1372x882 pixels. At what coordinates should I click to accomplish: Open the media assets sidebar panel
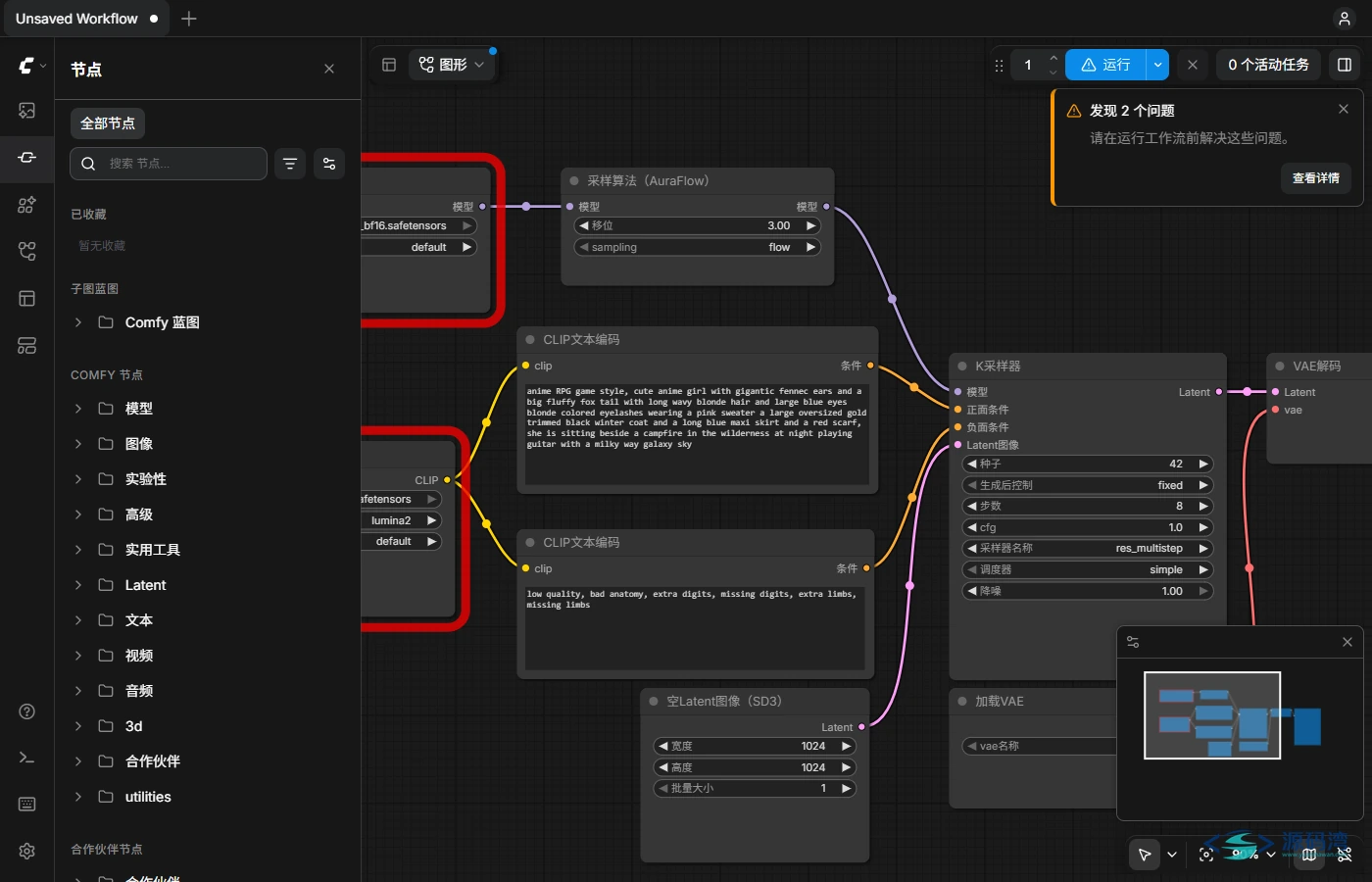[27, 111]
